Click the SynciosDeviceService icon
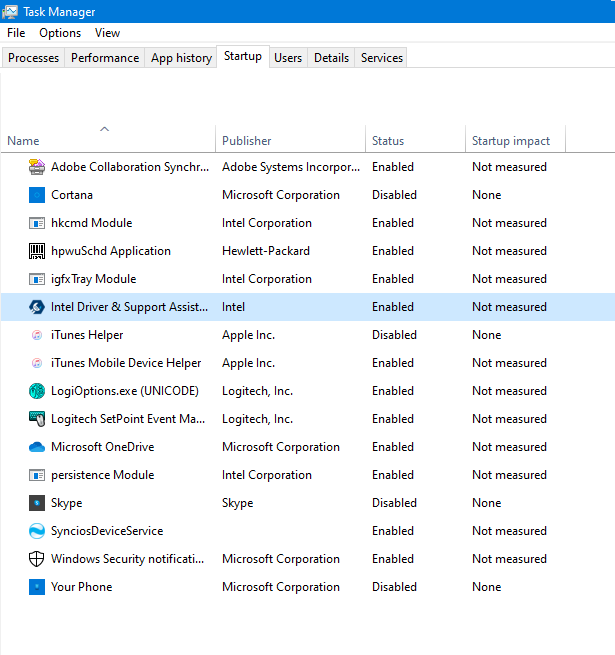615x655 pixels. [x=37, y=531]
